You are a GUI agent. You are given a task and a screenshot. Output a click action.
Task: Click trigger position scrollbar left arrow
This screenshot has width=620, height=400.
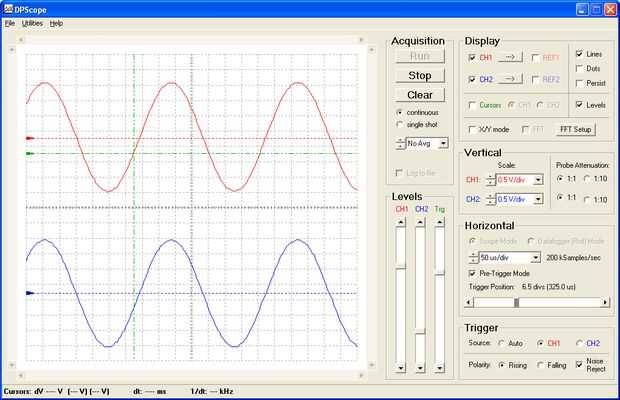pos(469,303)
